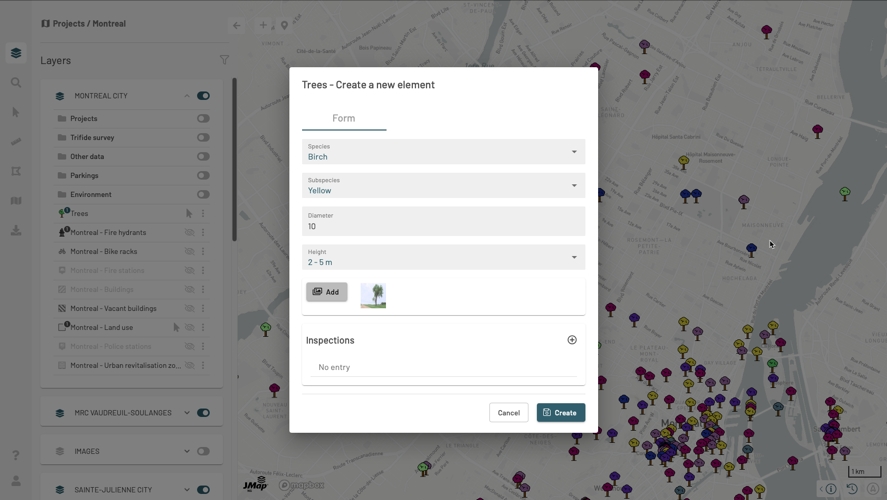Enable the IMAGES layer group toggle

pos(203,451)
